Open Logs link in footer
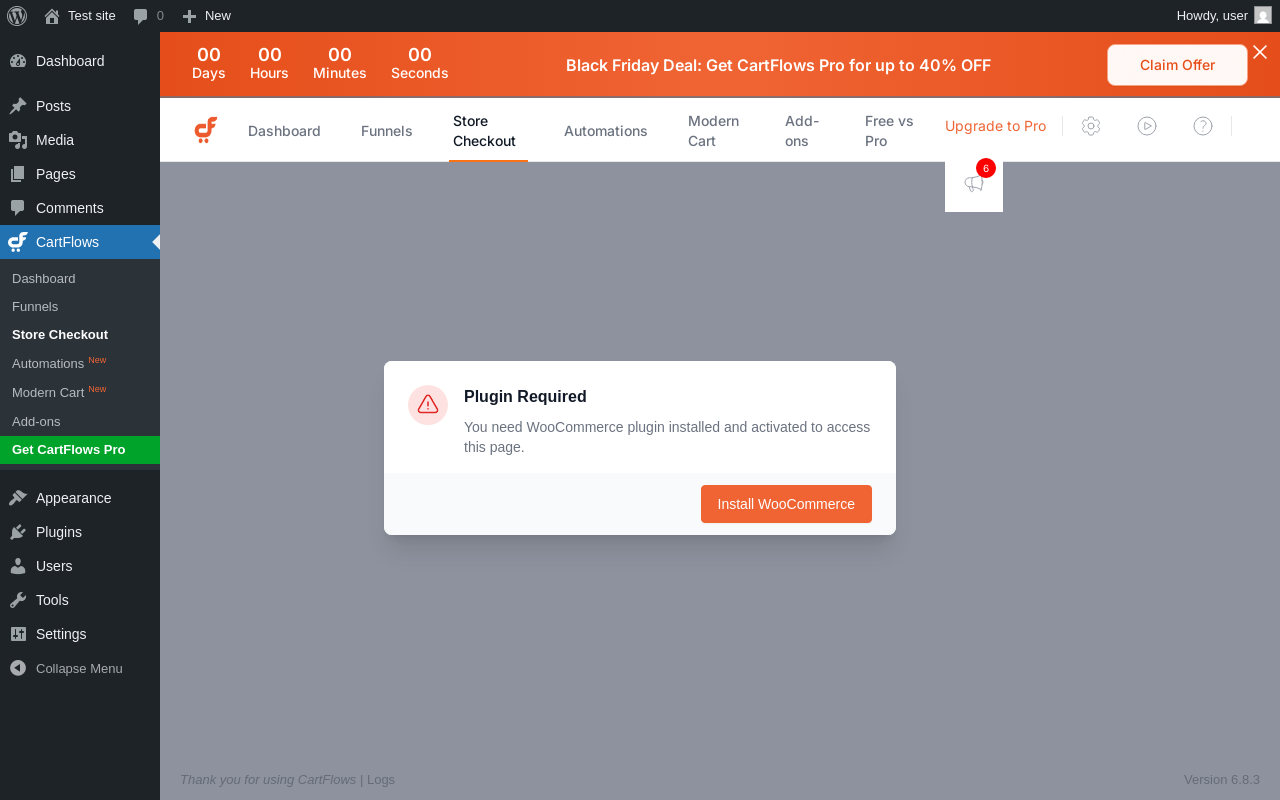The image size is (1280, 800). 381,780
